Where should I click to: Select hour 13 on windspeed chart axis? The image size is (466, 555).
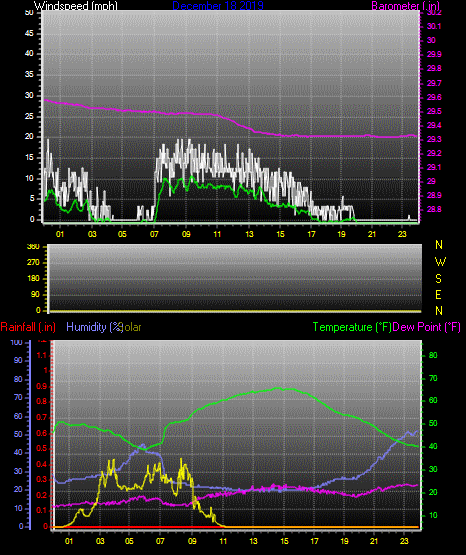pyautogui.click(x=250, y=234)
